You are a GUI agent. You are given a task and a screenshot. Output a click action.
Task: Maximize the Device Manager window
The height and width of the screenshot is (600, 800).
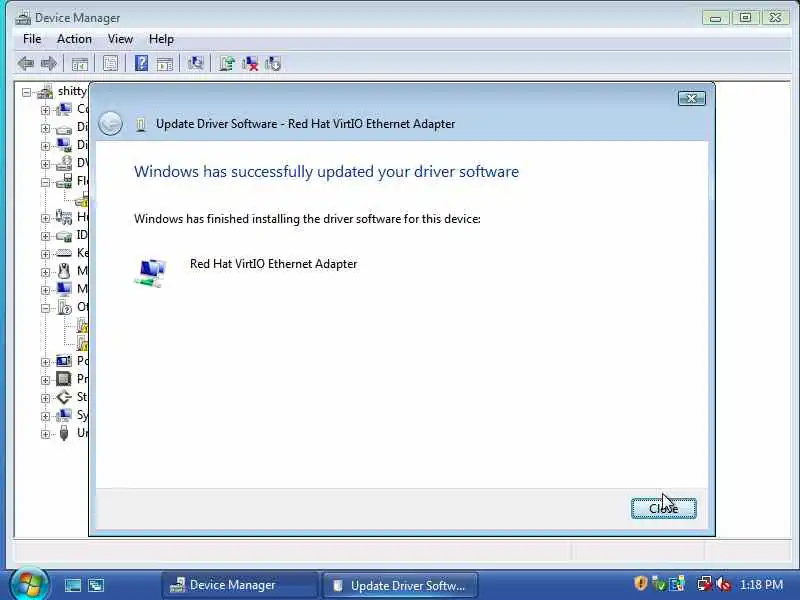(745, 18)
